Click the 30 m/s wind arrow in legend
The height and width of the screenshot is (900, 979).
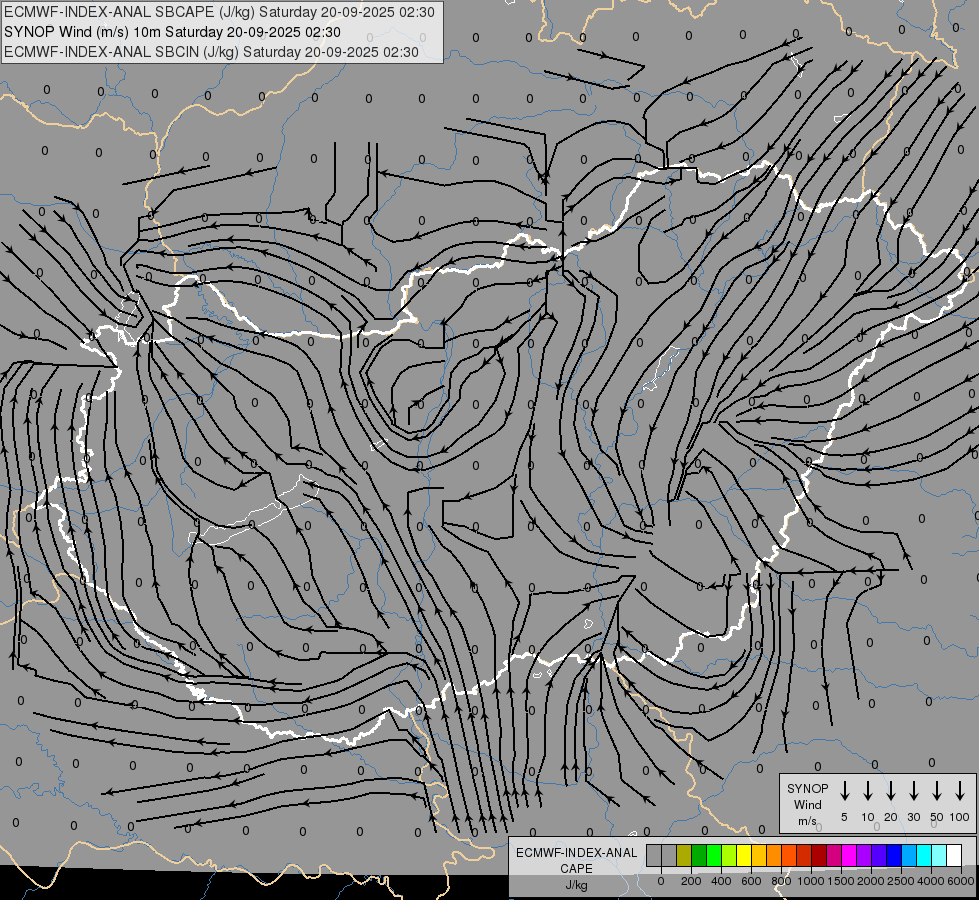tap(913, 791)
